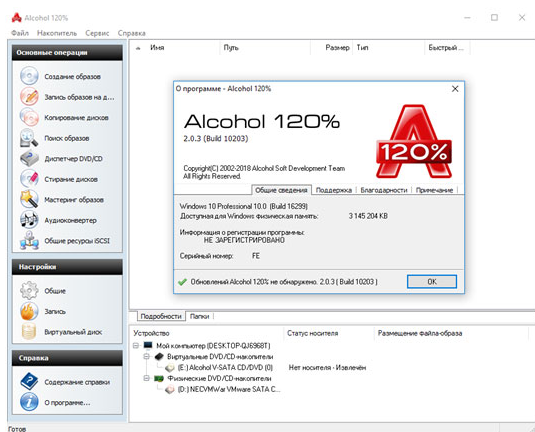535x432 pixels.
Task: Click the Копирование дисков link
Action: click(76, 118)
